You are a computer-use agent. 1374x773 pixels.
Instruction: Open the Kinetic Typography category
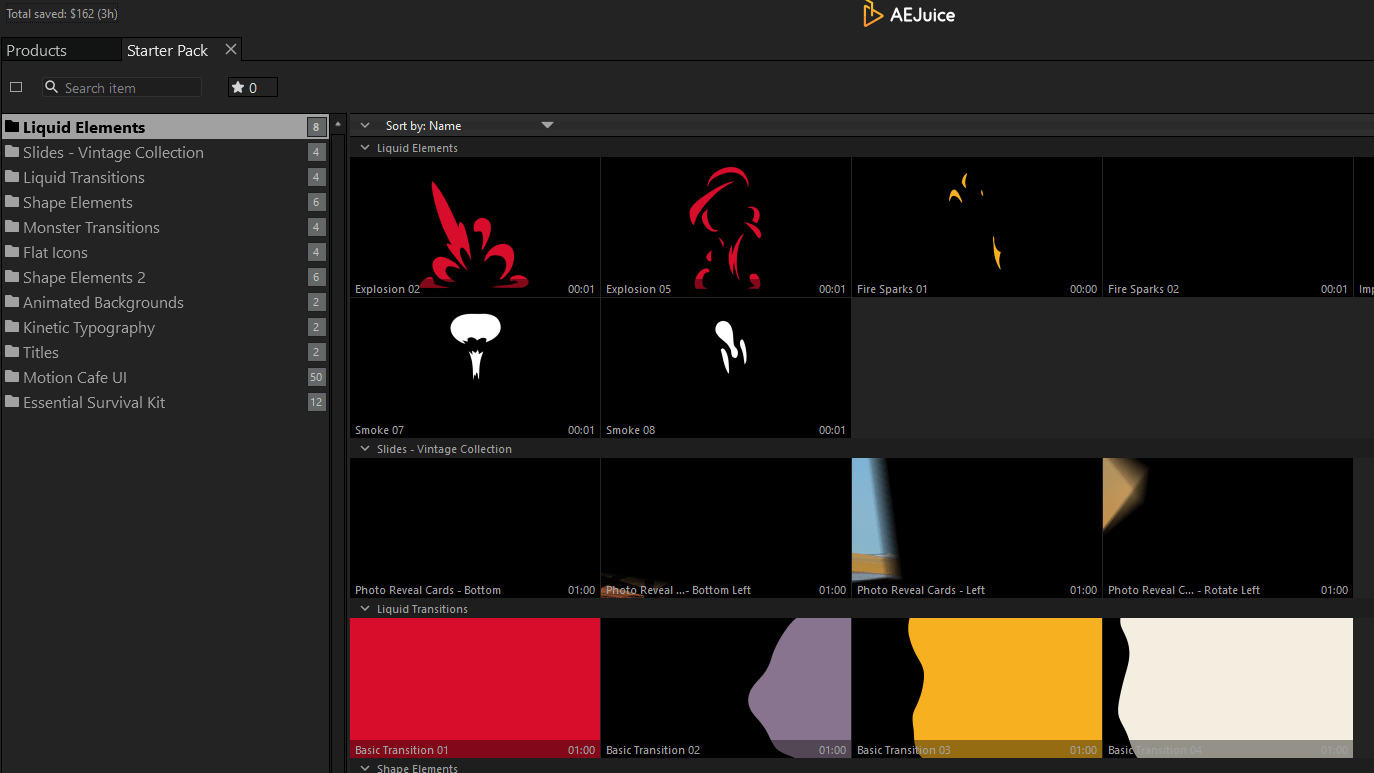click(164, 327)
